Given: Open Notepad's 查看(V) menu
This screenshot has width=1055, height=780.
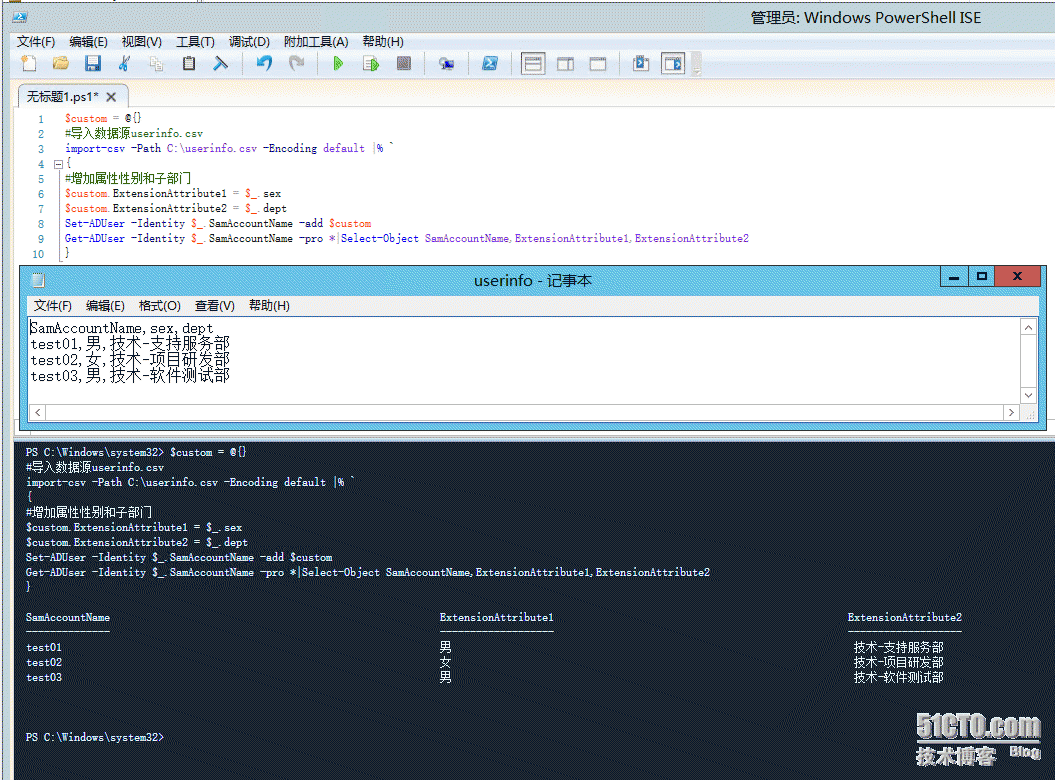Looking at the screenshot, I should point(215,306).
